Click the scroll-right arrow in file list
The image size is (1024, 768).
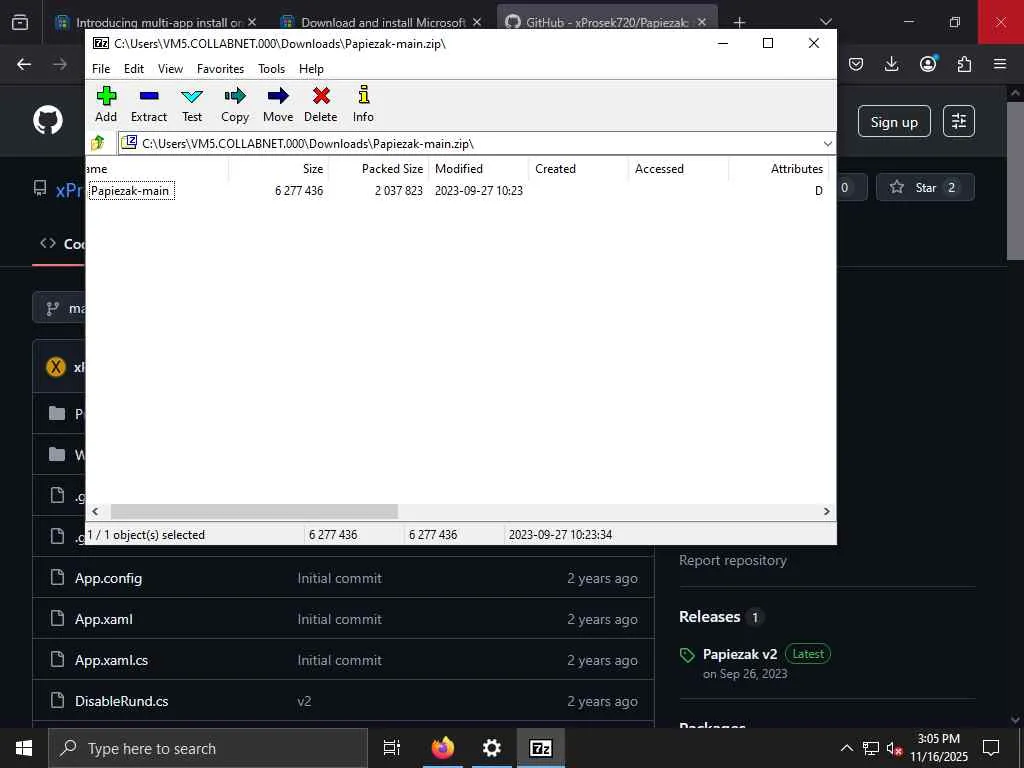point(827,511)
